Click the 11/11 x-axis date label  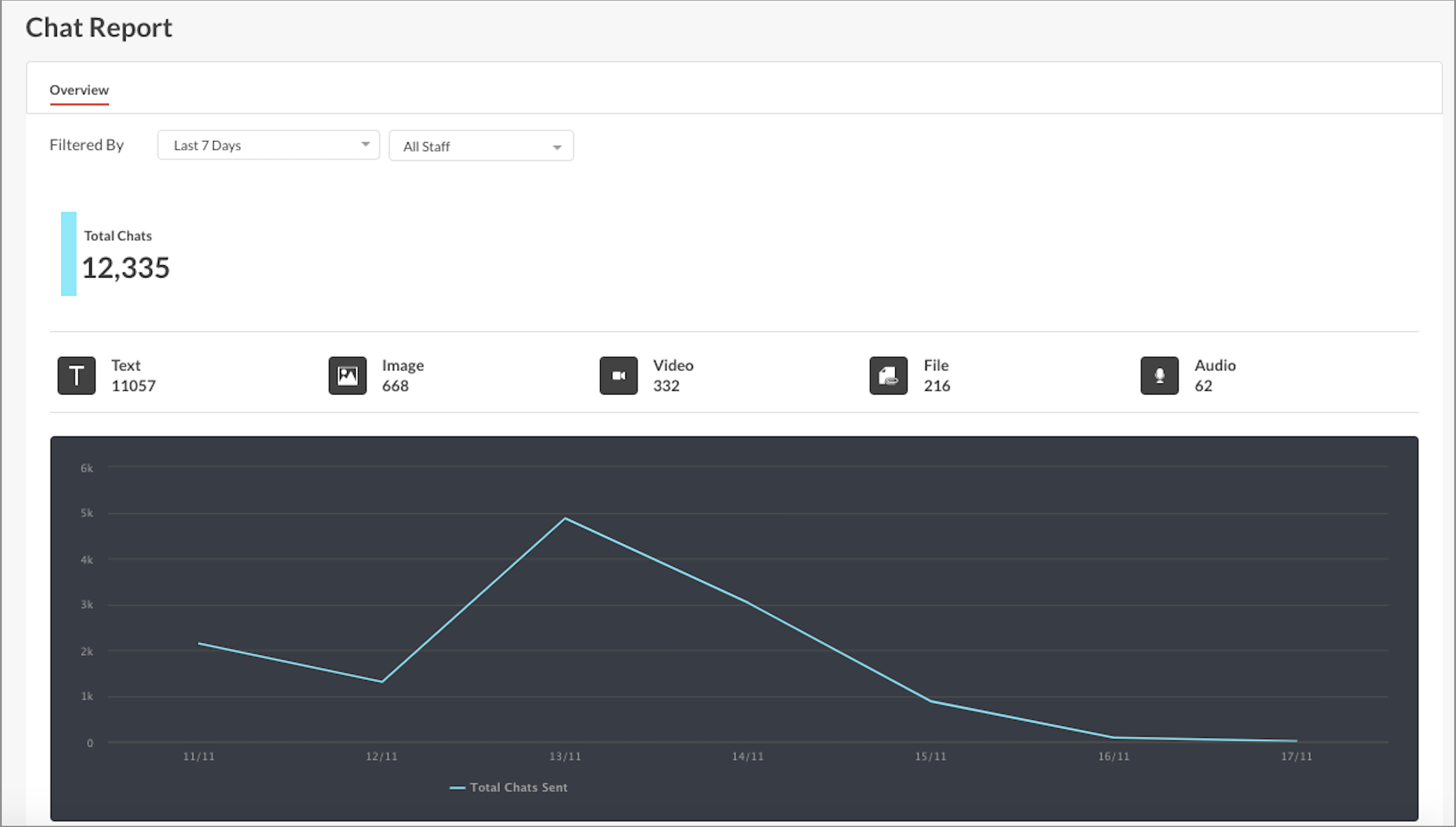(x=199, y=757)
